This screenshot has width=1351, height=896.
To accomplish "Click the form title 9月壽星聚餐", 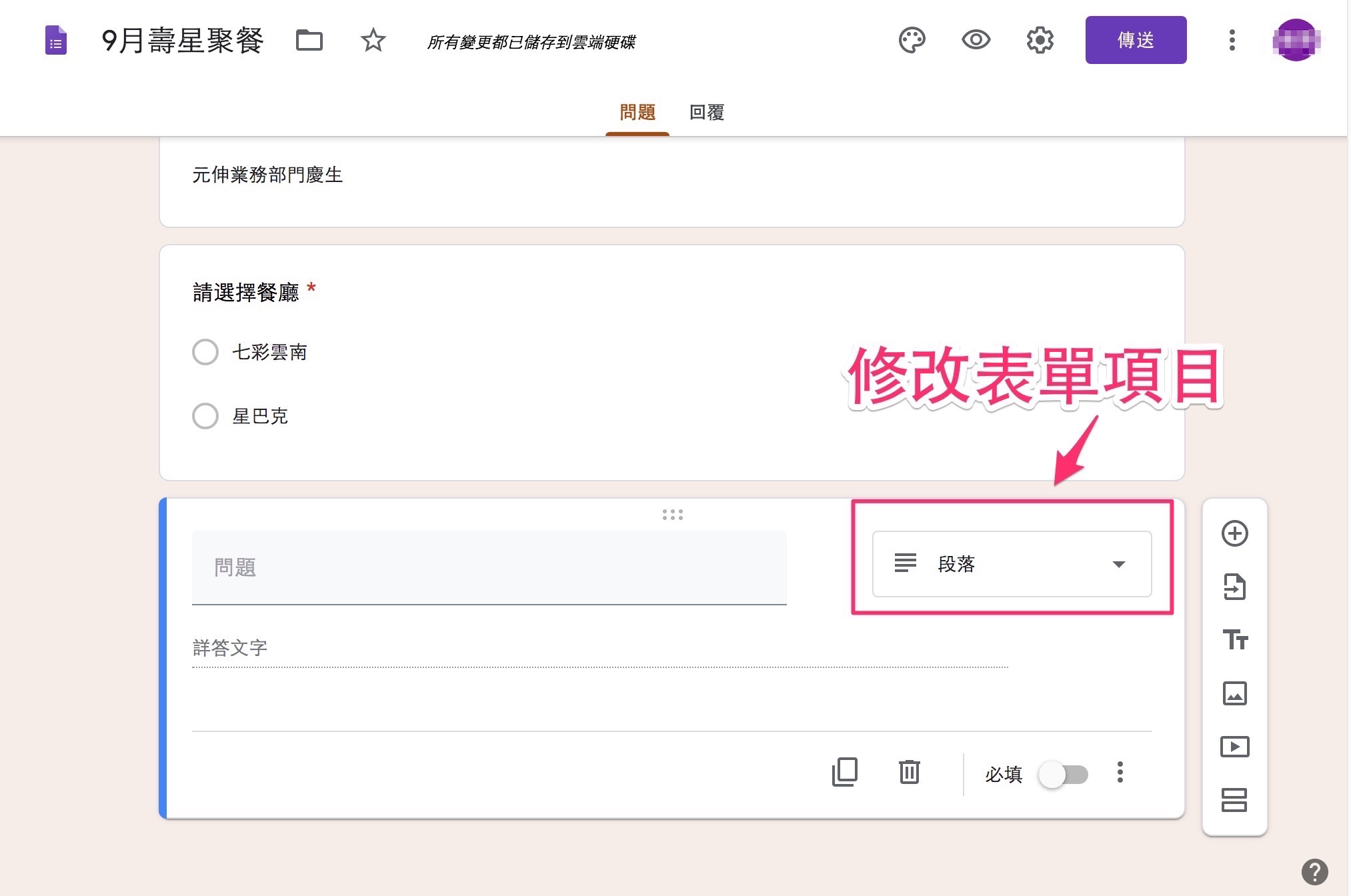I will [182, 41].
